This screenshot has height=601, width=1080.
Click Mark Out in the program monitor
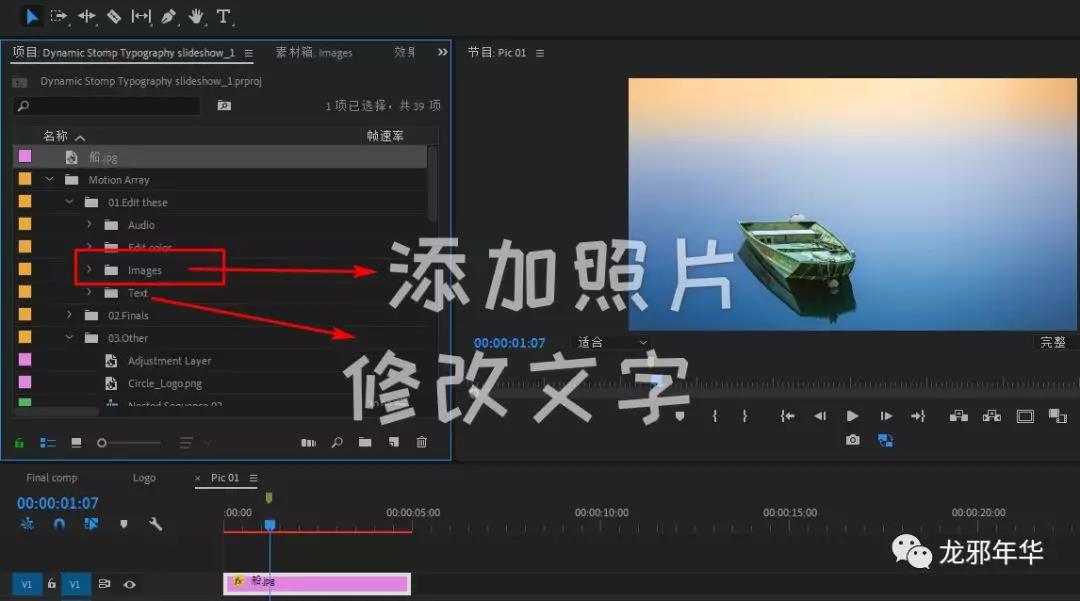[745, 416]
